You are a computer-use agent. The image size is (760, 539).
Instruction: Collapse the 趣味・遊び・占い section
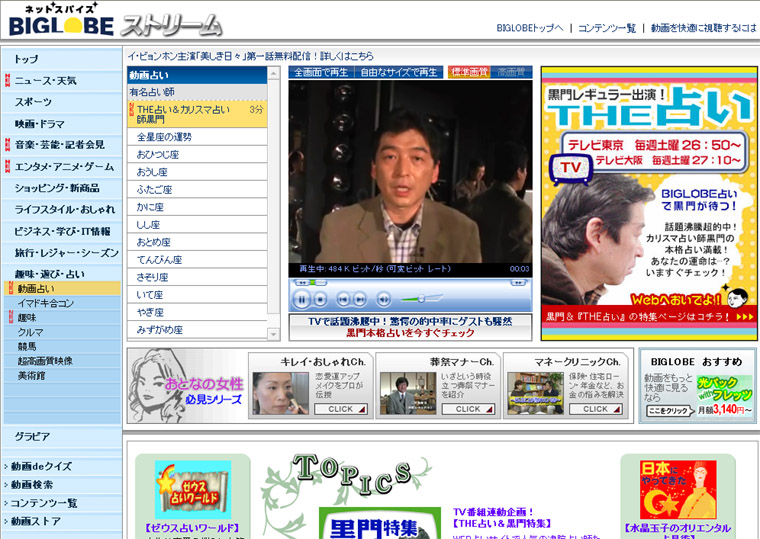(62, 273)
